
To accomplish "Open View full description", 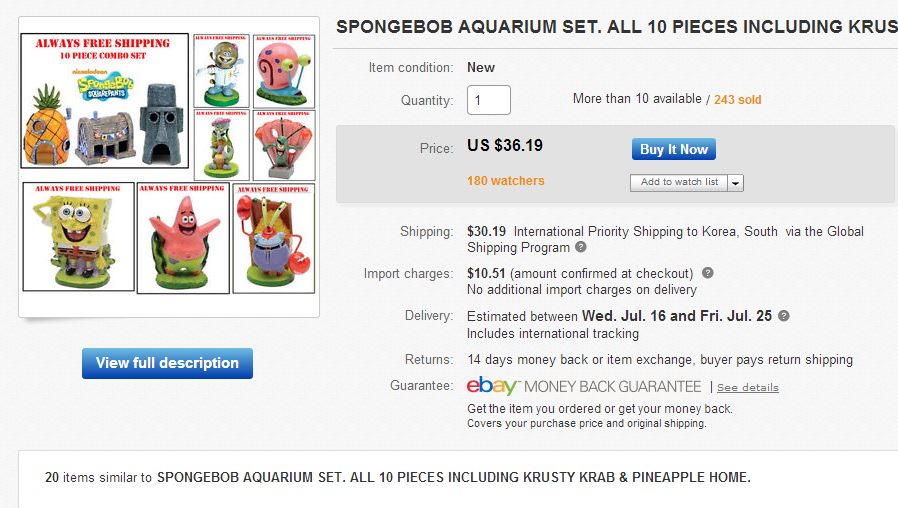I will (x=167, y=363).
